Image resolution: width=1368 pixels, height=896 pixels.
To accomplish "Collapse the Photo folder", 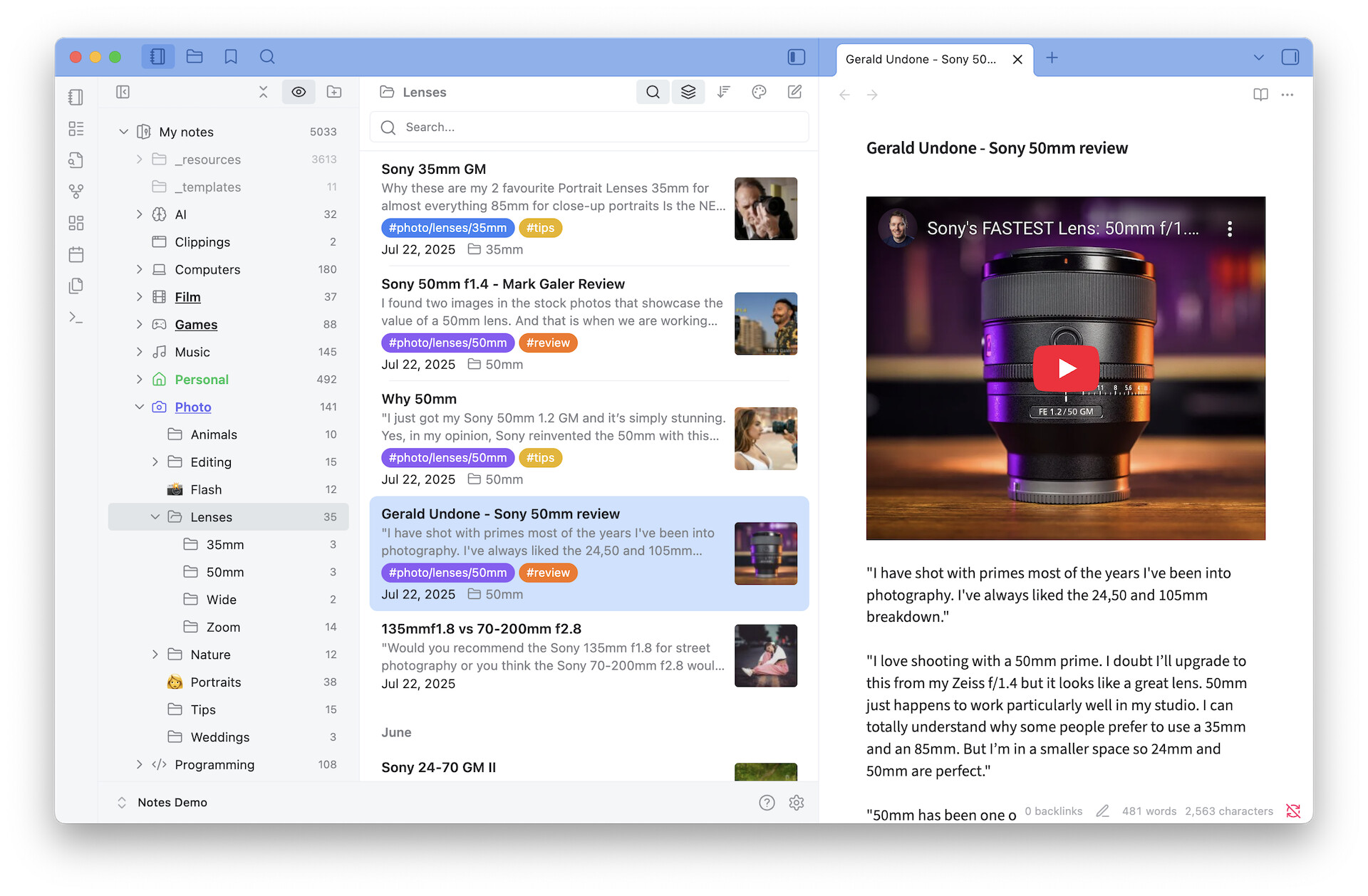I will pyautogui.click(x=140, y=407).
